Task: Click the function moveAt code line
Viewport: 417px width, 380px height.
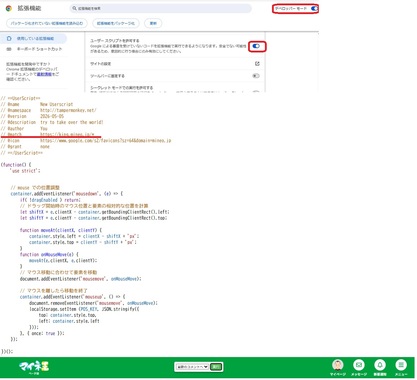Action: [x=61, y=230]
